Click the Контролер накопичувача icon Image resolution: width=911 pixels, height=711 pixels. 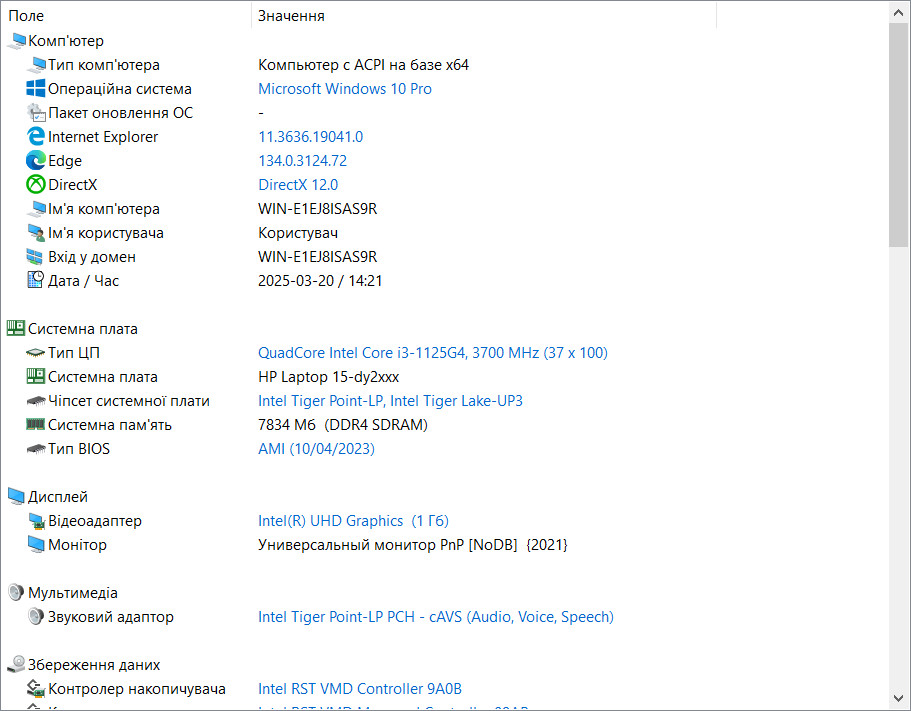[x=36, y=688]
